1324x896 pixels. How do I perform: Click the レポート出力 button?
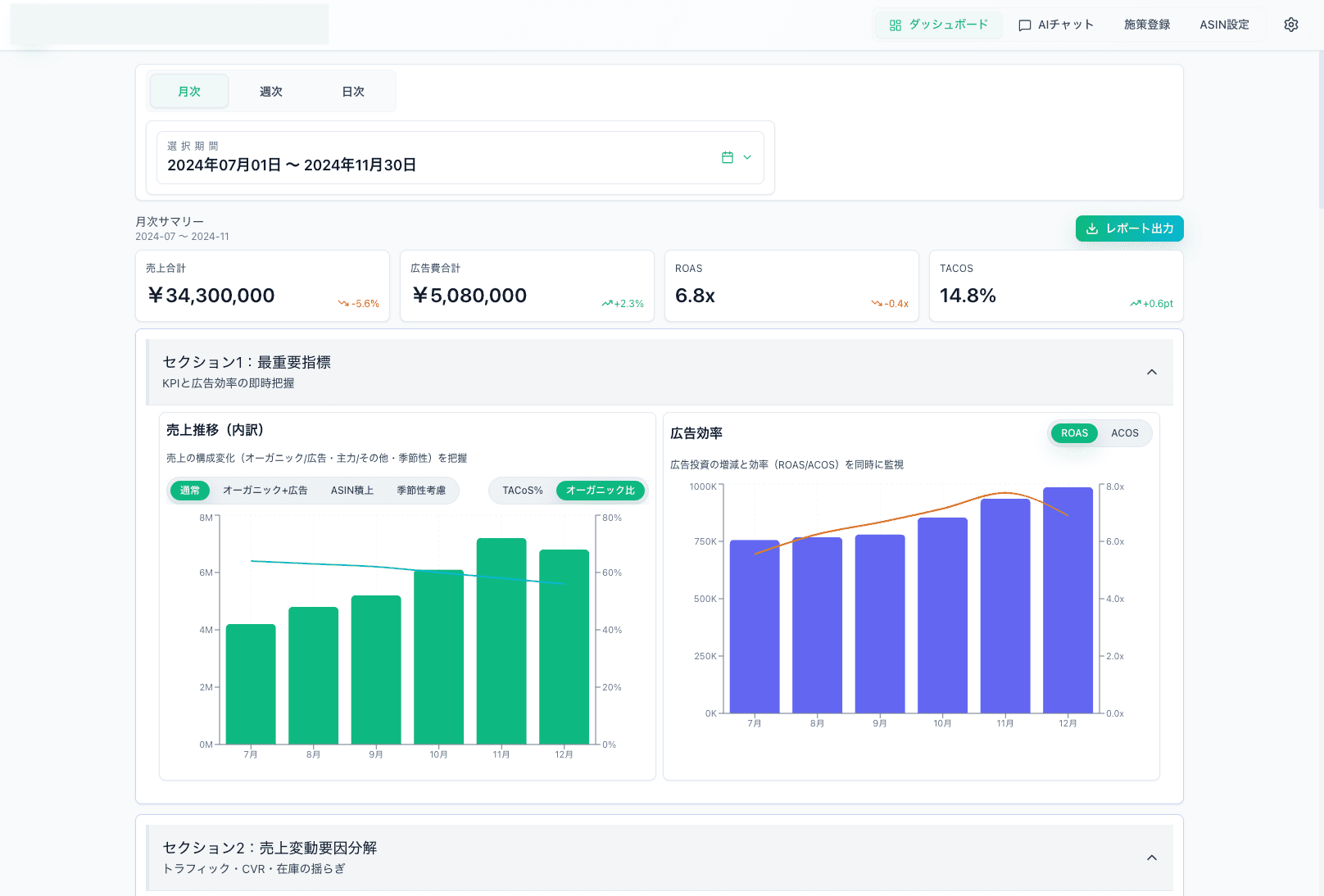(1129, 229)
